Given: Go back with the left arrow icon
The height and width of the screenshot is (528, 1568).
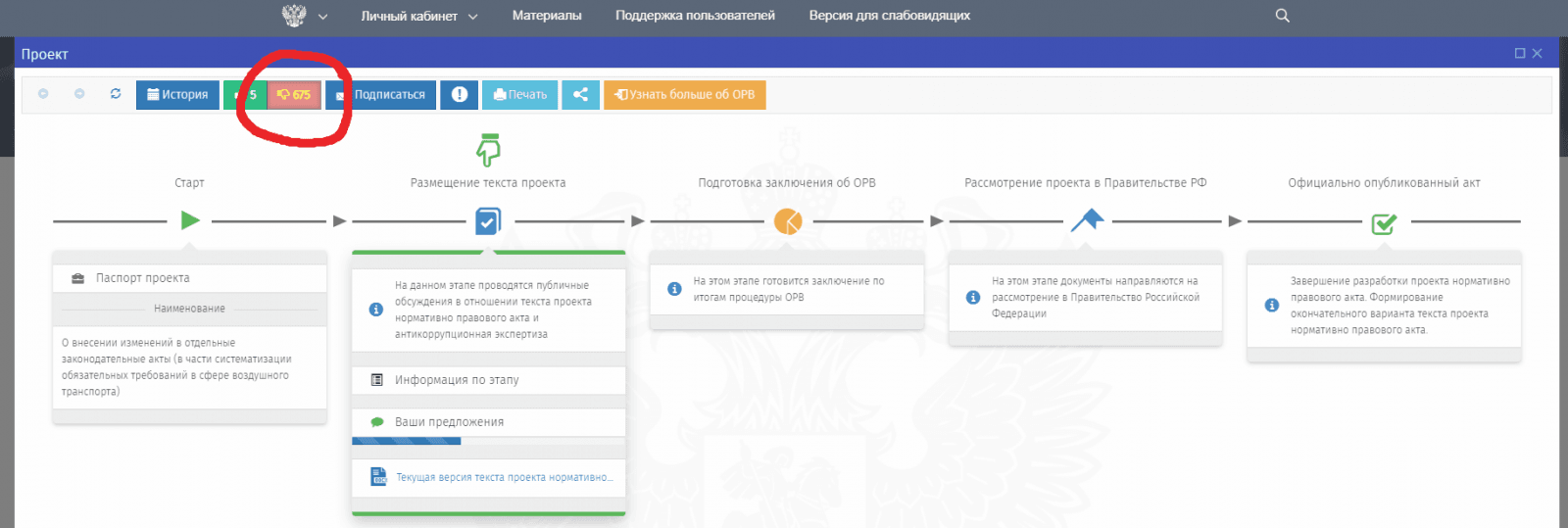Looking at the screenshot, I should coord(43,94).
